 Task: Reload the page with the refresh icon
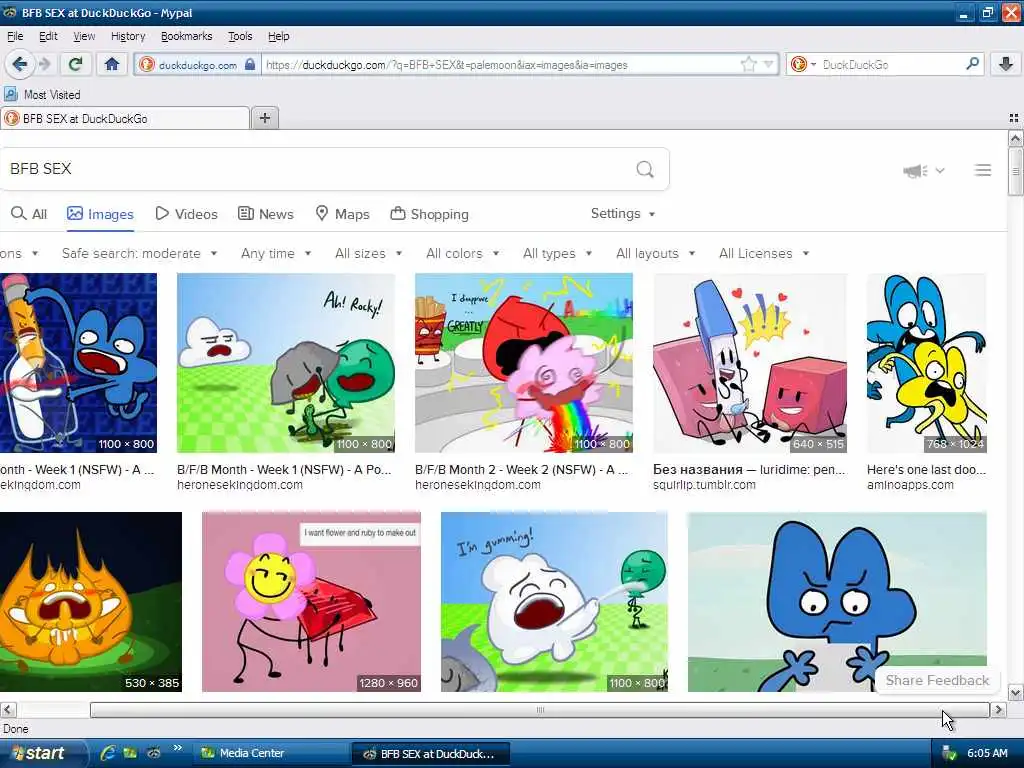pyautogui.click(x=75, y=64)
